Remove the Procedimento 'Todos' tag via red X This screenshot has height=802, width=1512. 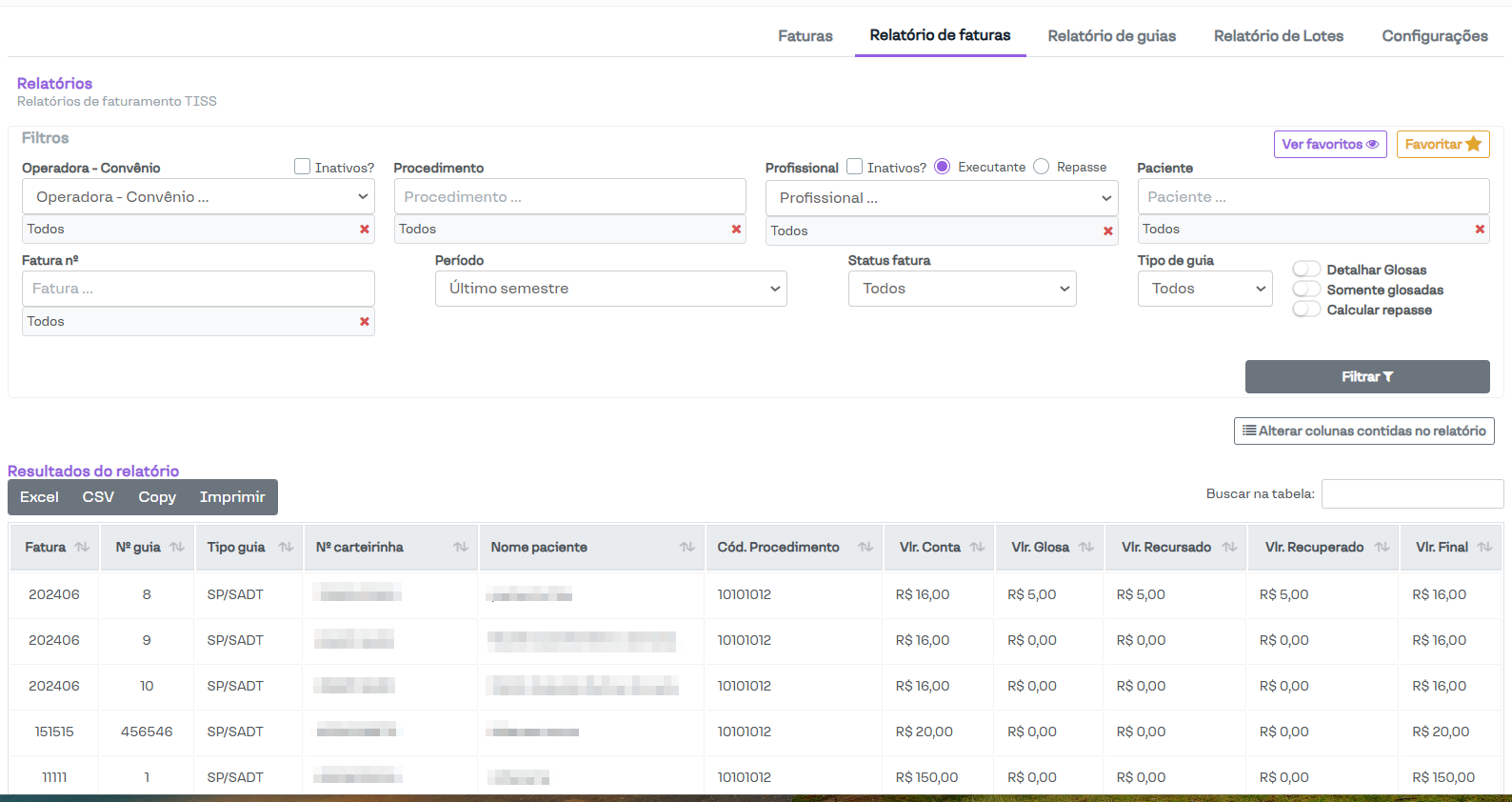736,230
